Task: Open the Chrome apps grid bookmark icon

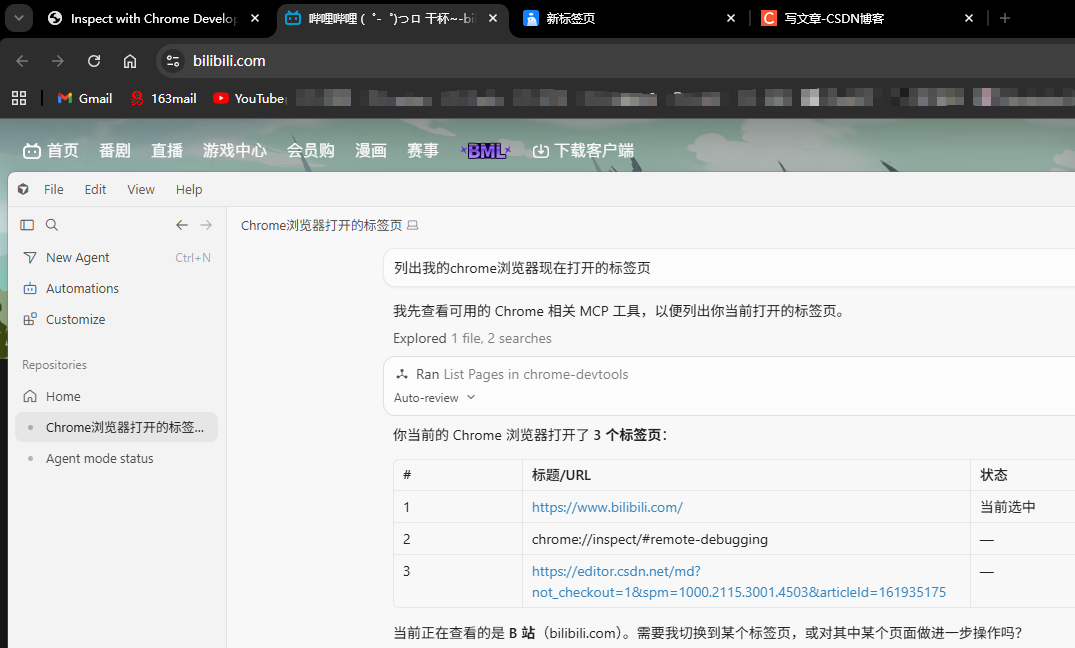Action: tap(19, 98)
